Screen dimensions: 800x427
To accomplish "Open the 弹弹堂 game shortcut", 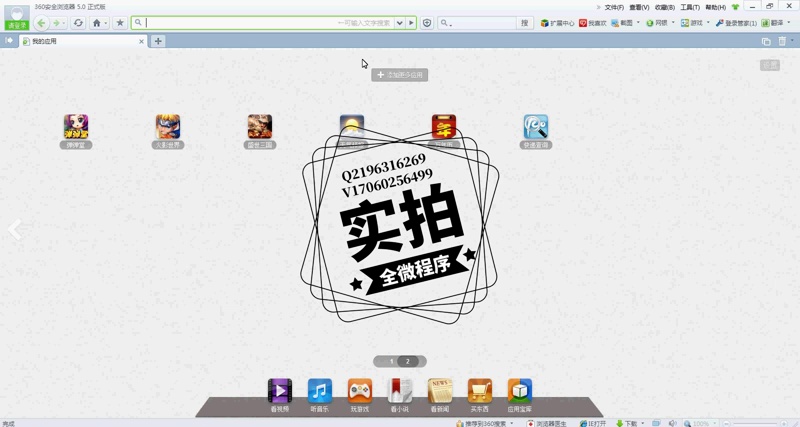I will (76, 127).
